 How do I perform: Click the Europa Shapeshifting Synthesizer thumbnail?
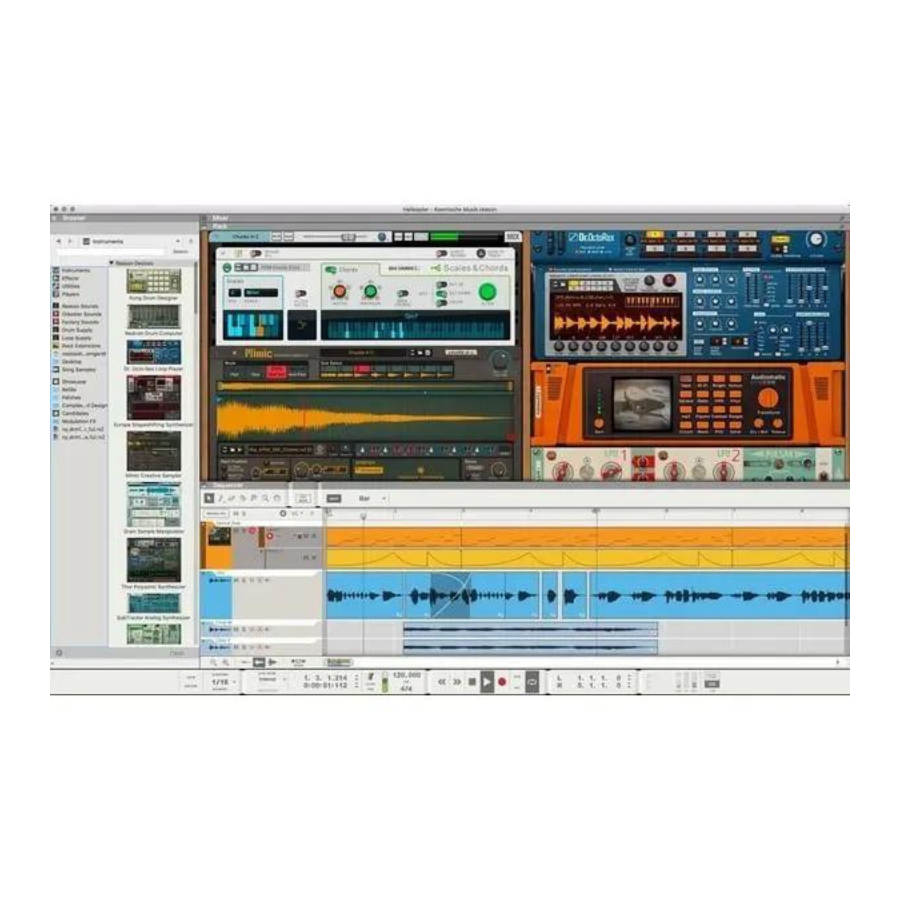pyautogui.click(x=154, y=398)
